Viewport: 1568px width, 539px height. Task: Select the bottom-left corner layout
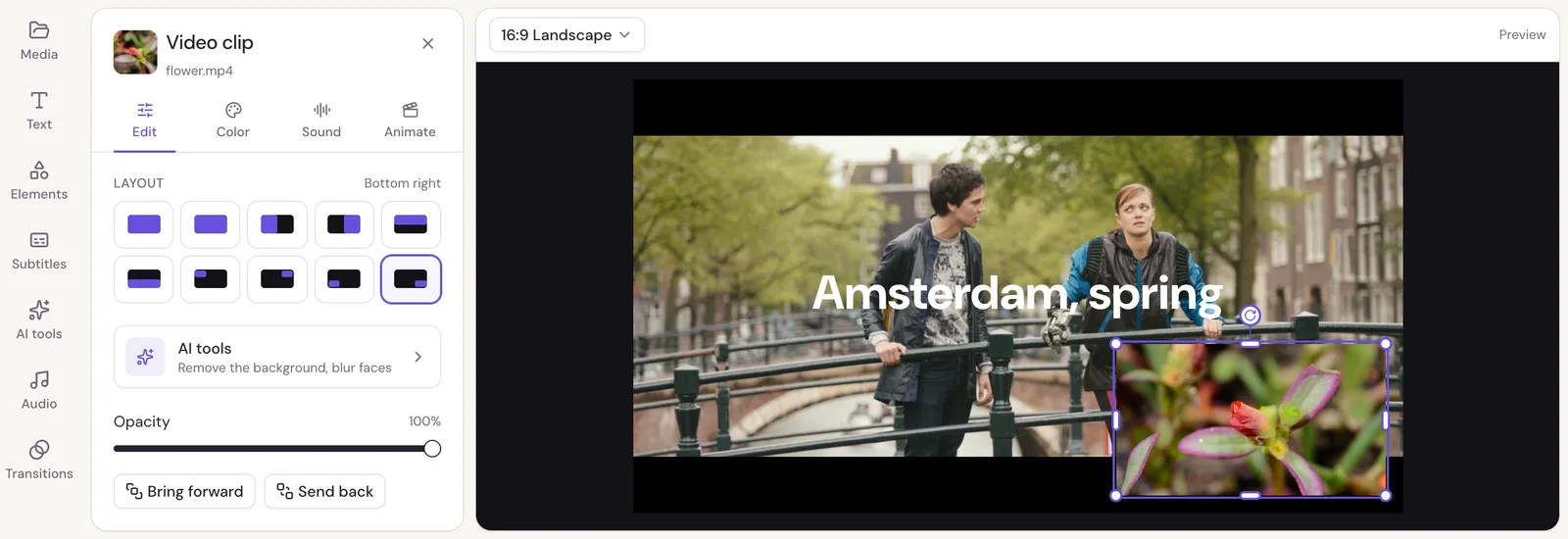click(344, 279)
